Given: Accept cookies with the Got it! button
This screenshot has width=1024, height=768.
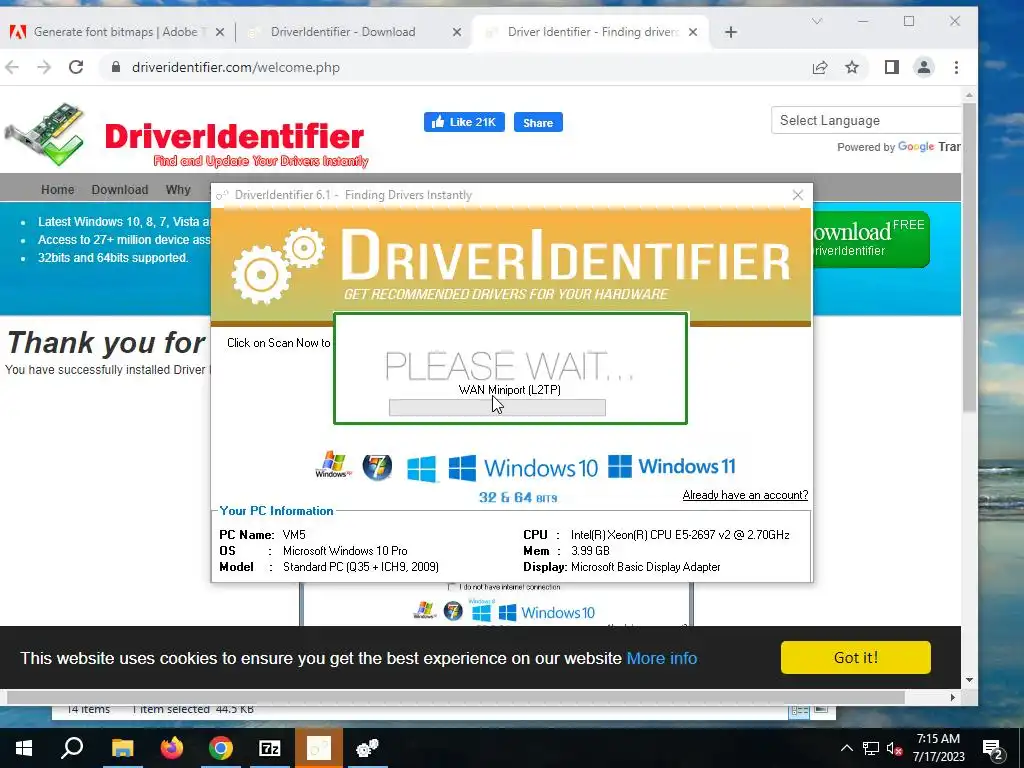Looking at the screenshot, I should 856,657.
